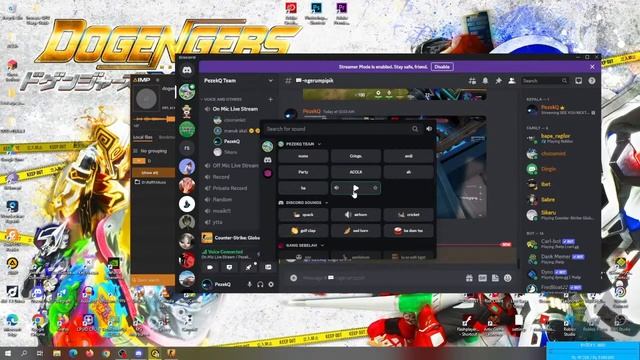Adjust soundboard volume via speaker icon
Image resolution: width=640 pixels, height=360 pixels.
[x=429, y=129]
